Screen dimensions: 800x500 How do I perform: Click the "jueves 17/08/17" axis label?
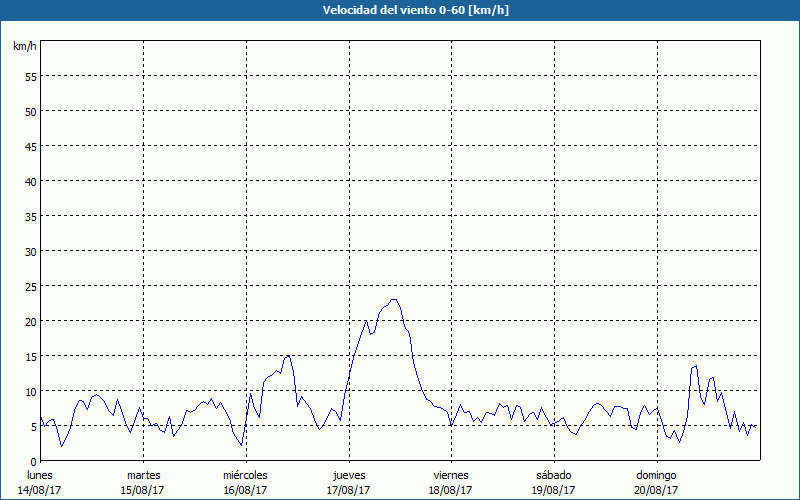tap(348, 482)
